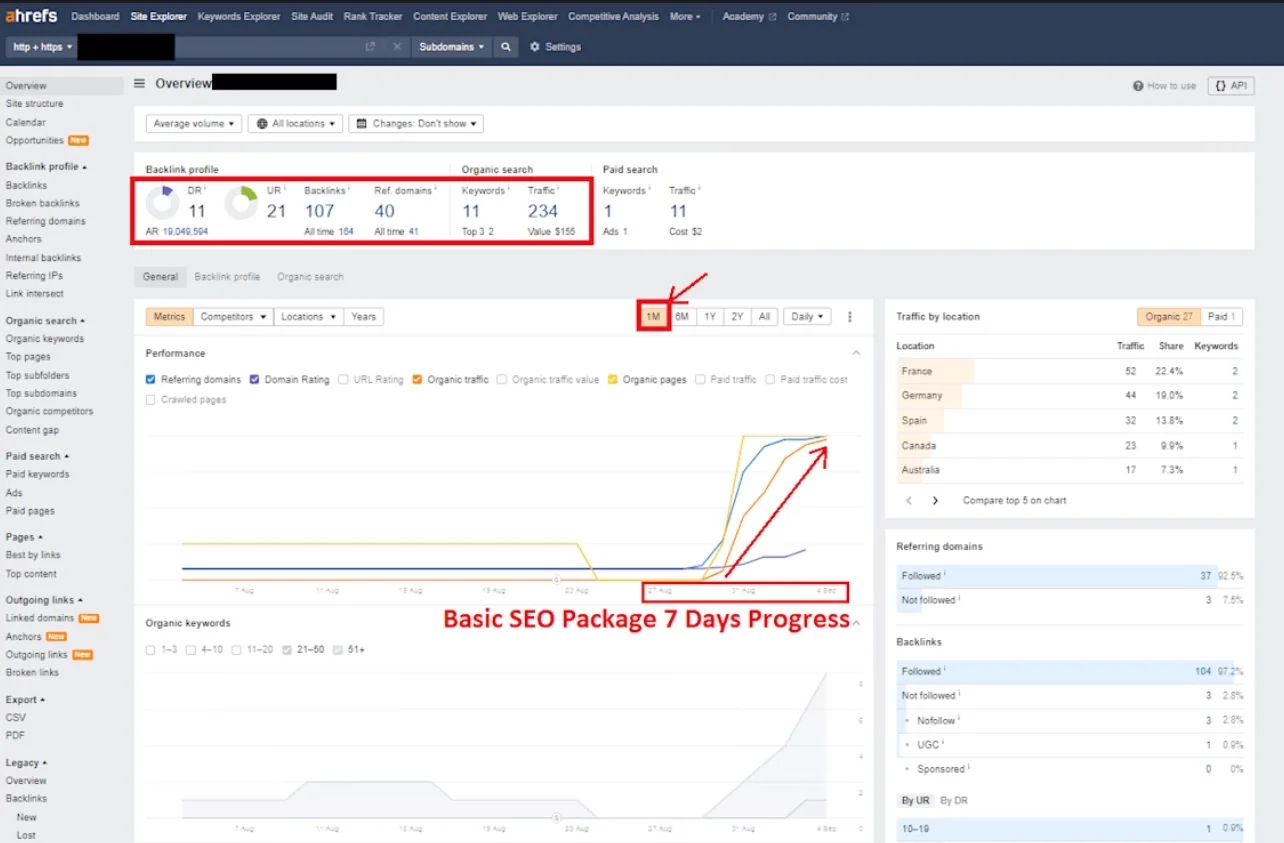This screenshot has height=843, width=1284.
Task: Click the hamburger menu beside Overview
Action: pos(138,84)
